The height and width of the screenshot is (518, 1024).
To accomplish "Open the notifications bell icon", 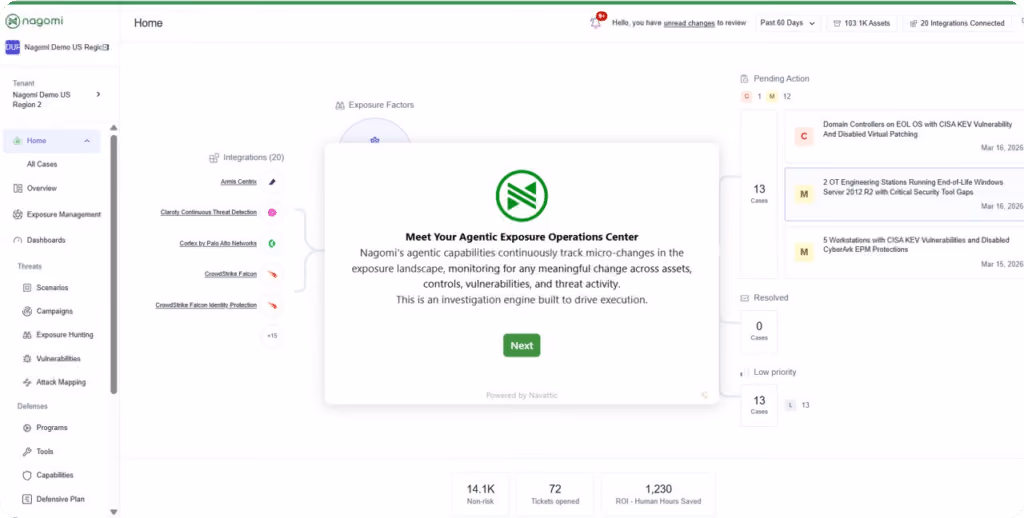I will click(x=596, y=22).
